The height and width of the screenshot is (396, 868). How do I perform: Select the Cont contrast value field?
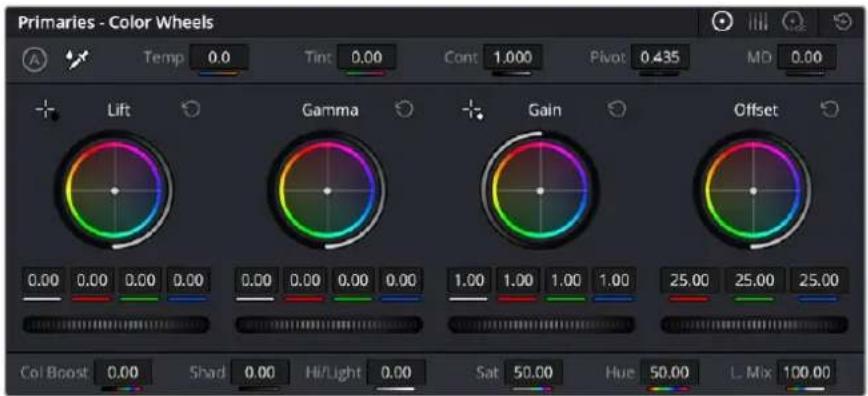513,58
